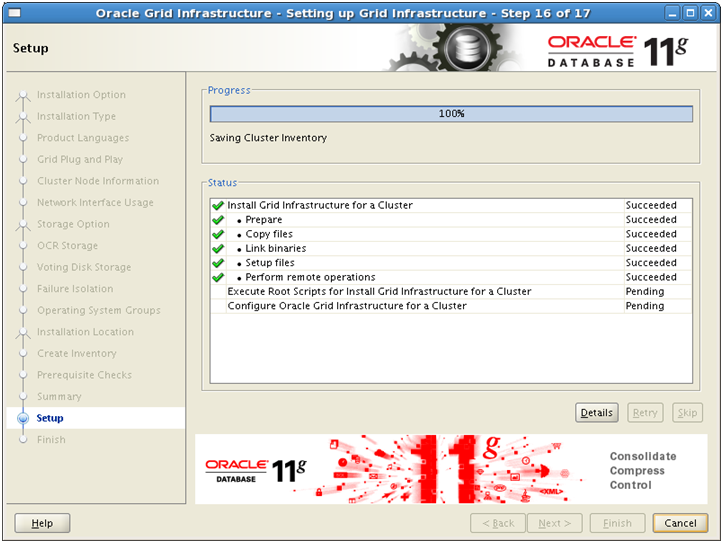Click the green checkmark beside Setup files
Screen dimensions: 723x543
pos(218,263)
